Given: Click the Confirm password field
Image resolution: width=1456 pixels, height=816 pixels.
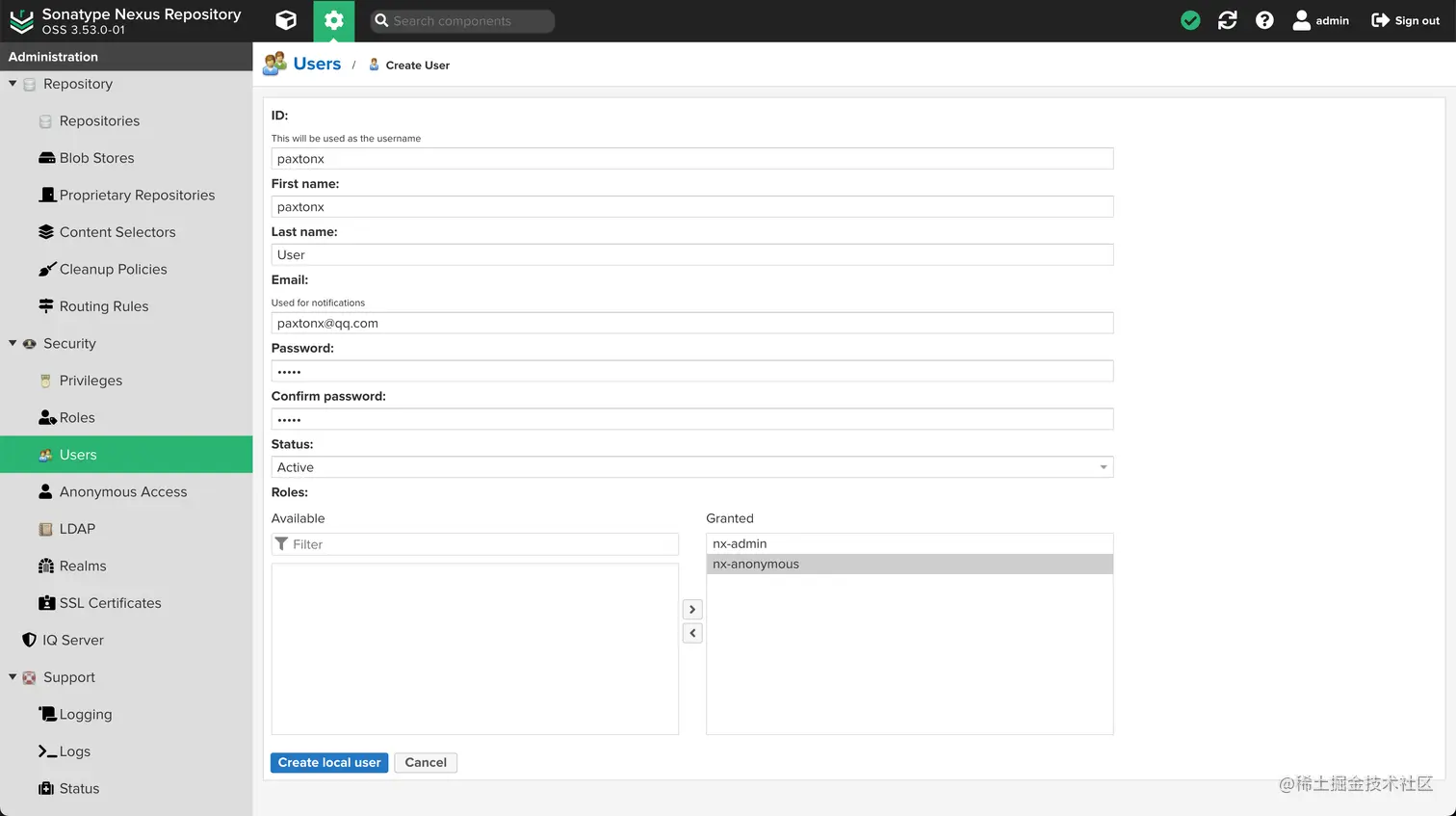Looking at the screenshot, I should click(x=692, y=419).
